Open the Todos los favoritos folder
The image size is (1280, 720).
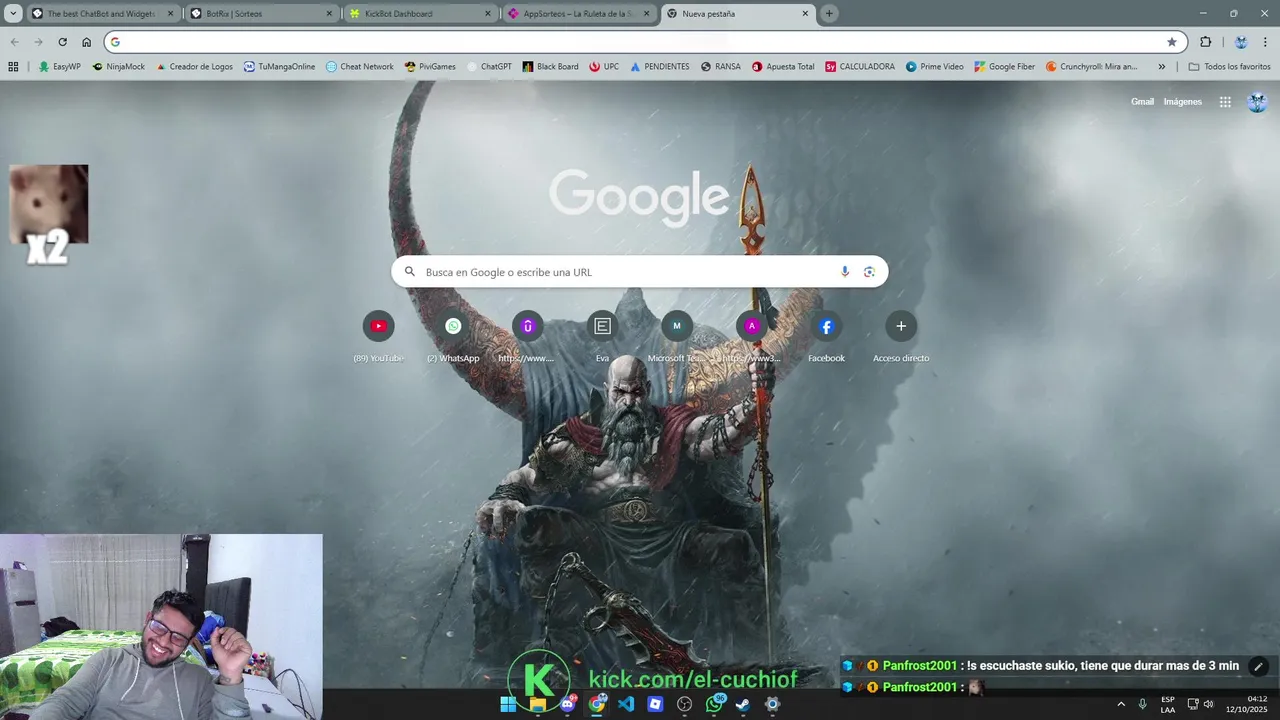click(1229, 67)
